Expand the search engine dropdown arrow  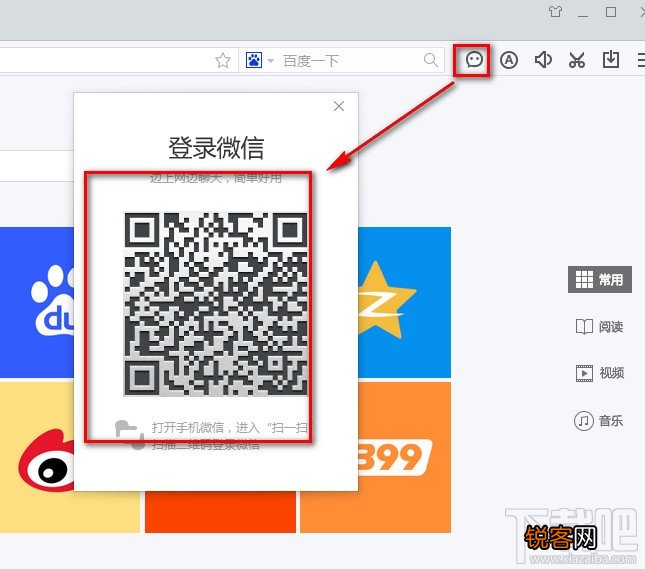tap(271, 61)
